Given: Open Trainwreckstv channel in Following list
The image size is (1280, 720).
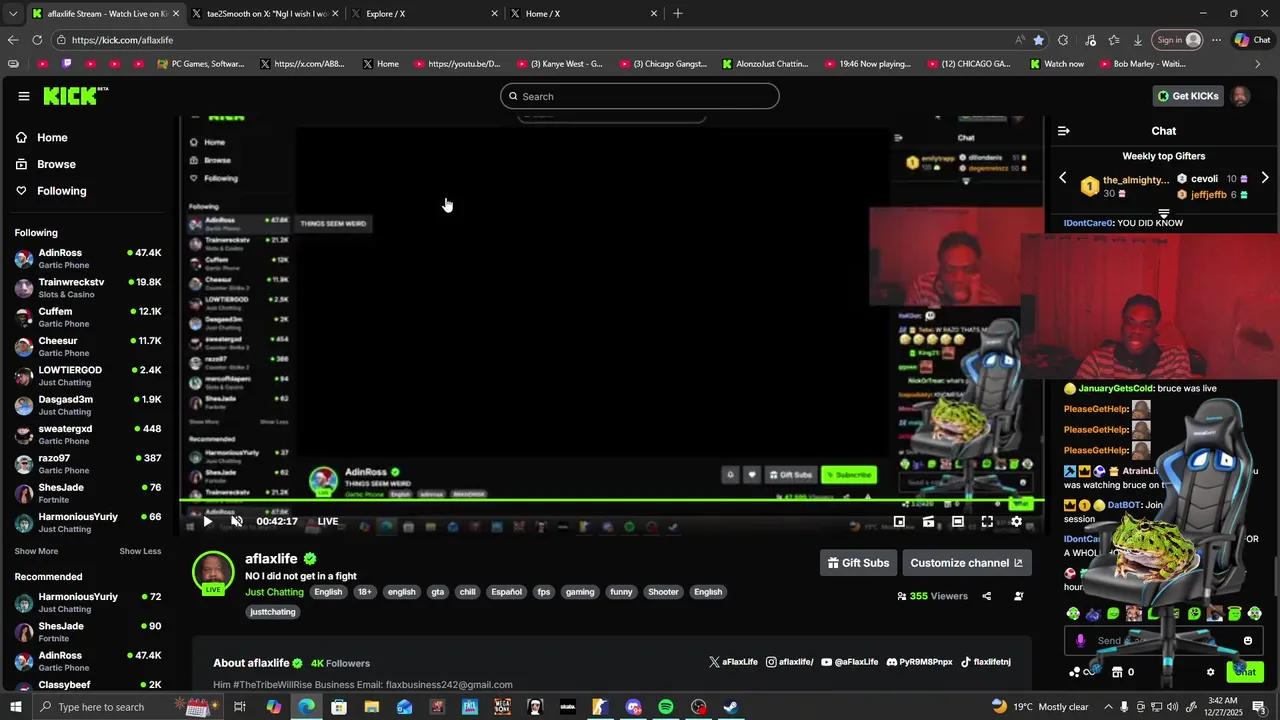Looking at the screenshot, I should coord(88,288).
